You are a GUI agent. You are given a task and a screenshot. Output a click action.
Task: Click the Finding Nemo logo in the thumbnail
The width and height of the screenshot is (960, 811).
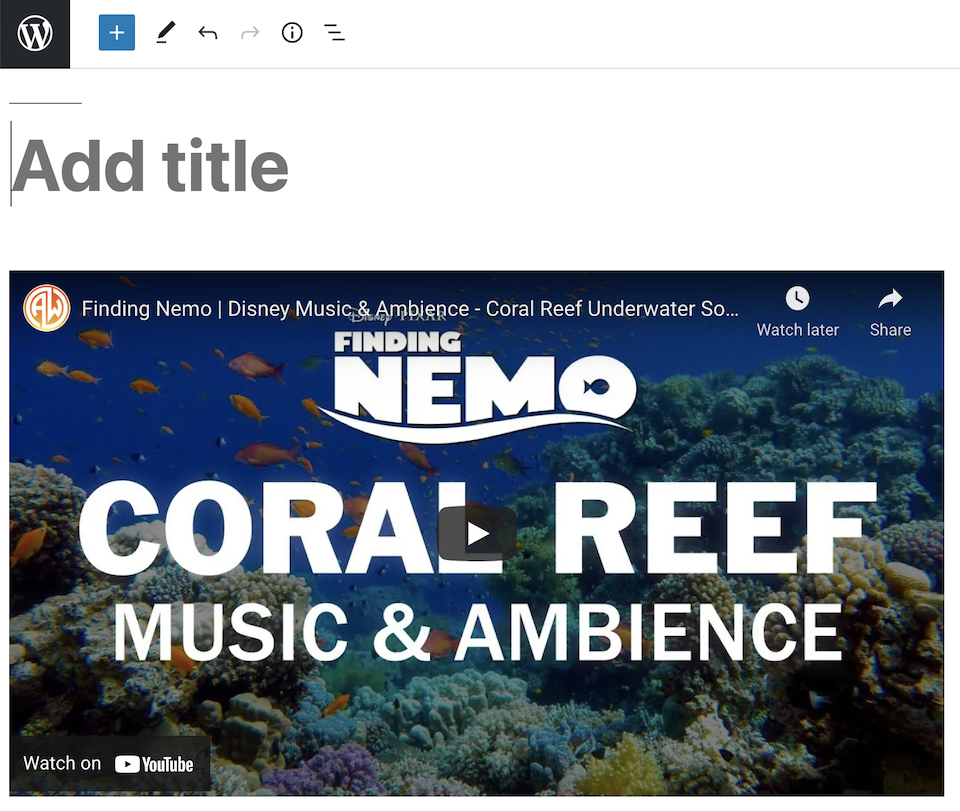pyautogui.click(x=484, y=385)
